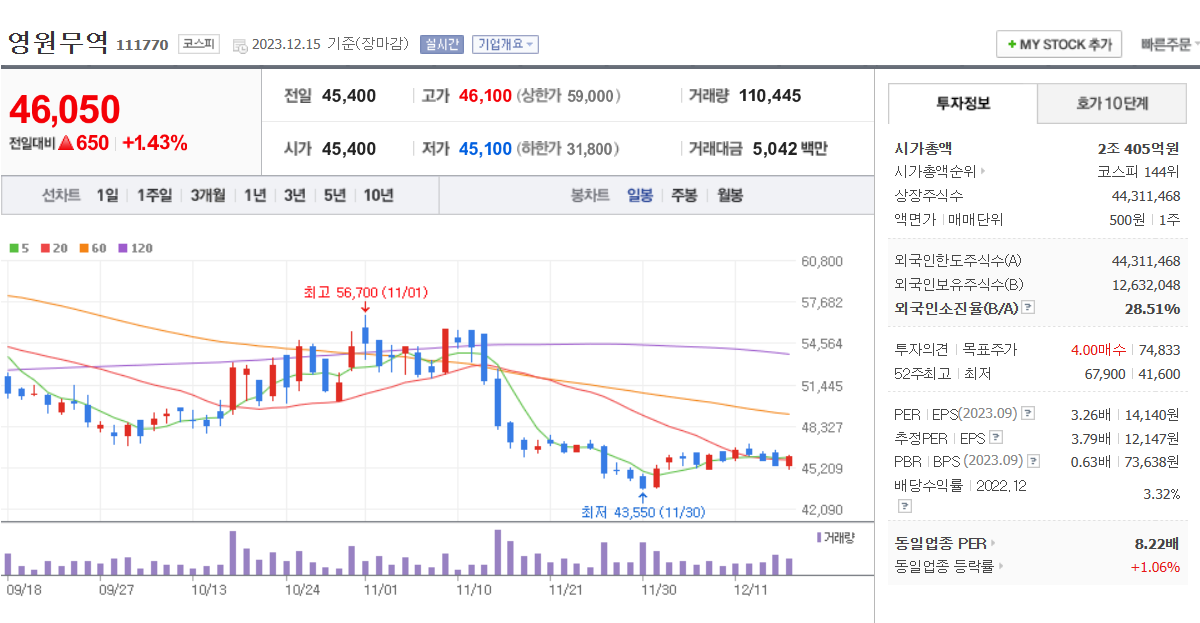The width and height of the screenshot is (1200, 623).
Task: Switch to the 호가10단계 tab
Action: pyautogui.click(x=1112, y=103)
